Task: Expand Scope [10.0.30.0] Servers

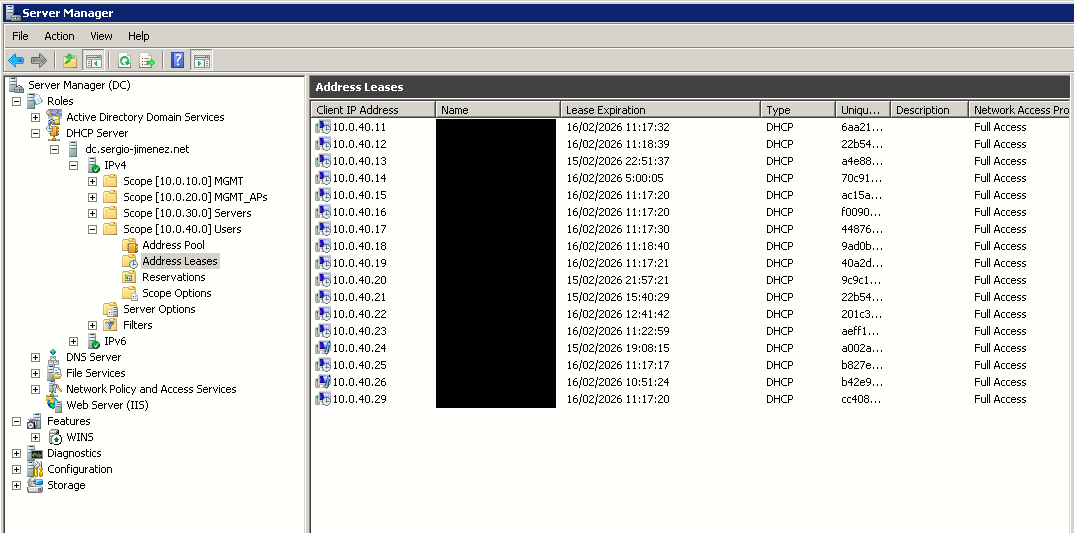Action: click(92, 213)
